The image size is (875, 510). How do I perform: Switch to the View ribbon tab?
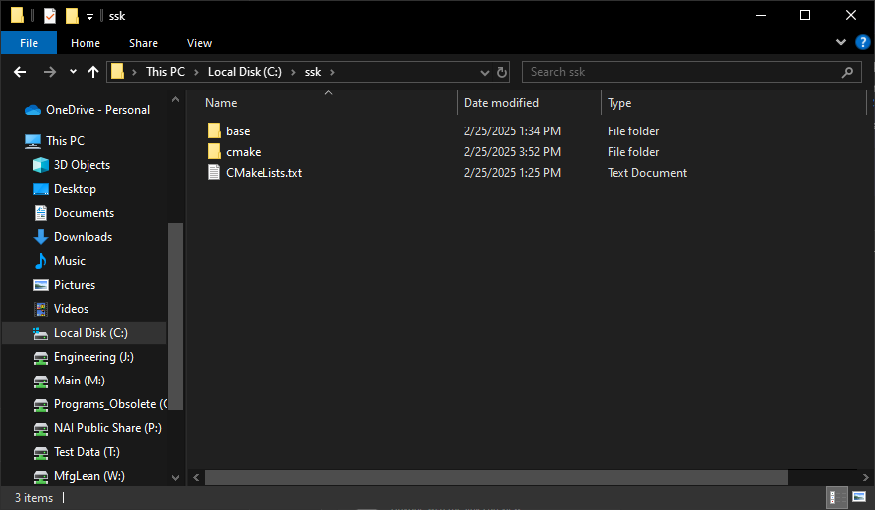199,43
